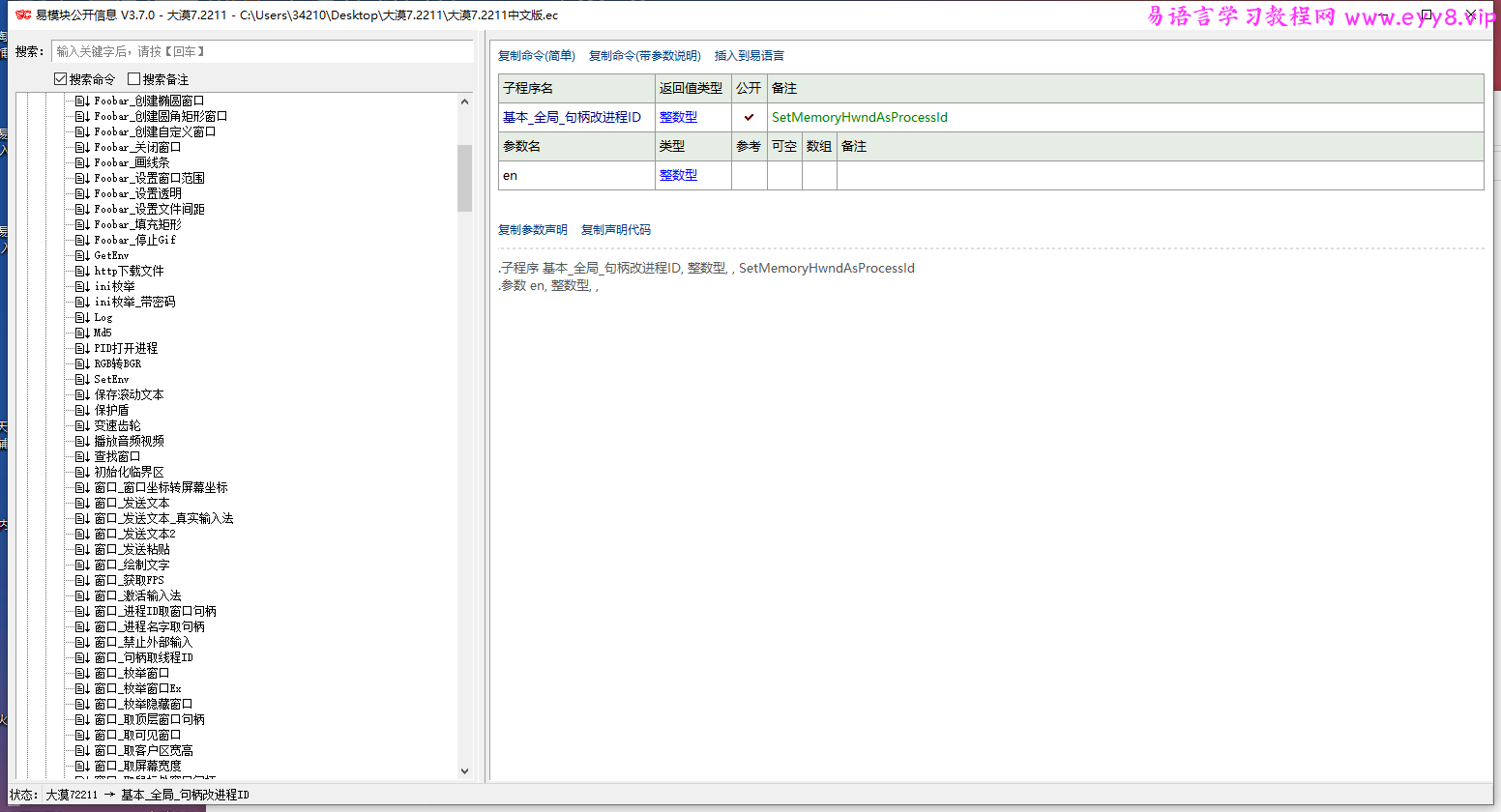This screenshot has height=812, width=1501.
Task: Toggle the 搜索命令 checkbox
Action: coord(61,79)
